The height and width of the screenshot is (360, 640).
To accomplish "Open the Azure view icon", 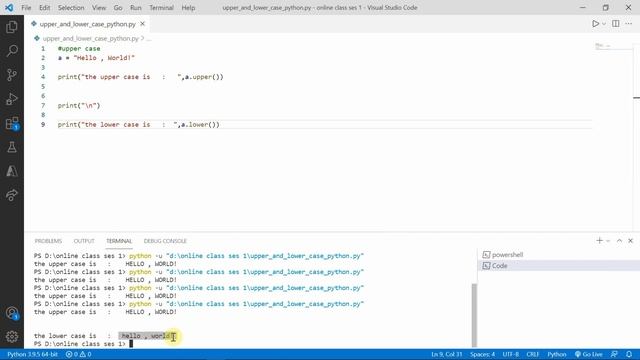I will pyautogui.click(x=12, y=171).
